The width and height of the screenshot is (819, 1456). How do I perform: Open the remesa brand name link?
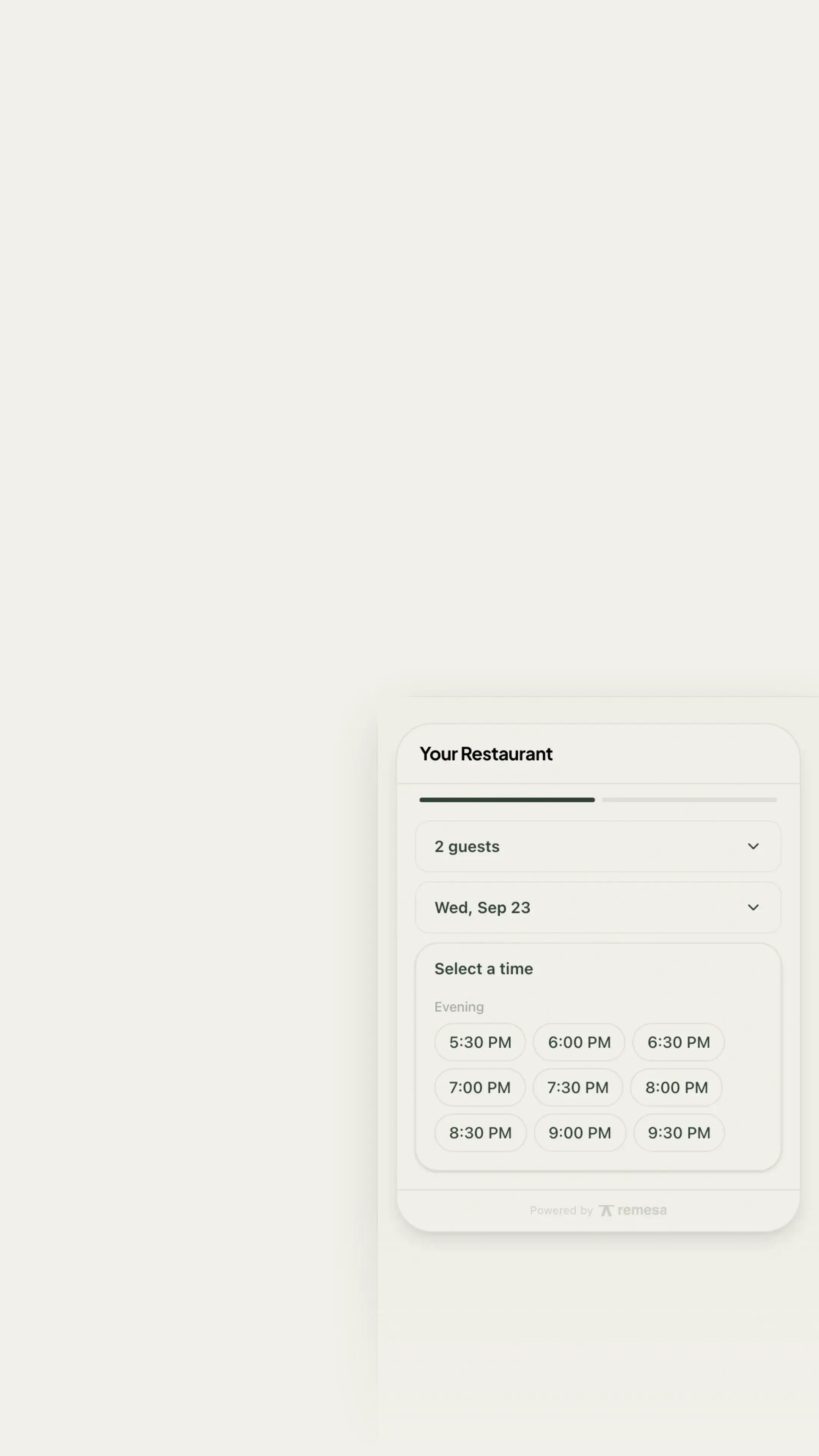point(642,1210)
